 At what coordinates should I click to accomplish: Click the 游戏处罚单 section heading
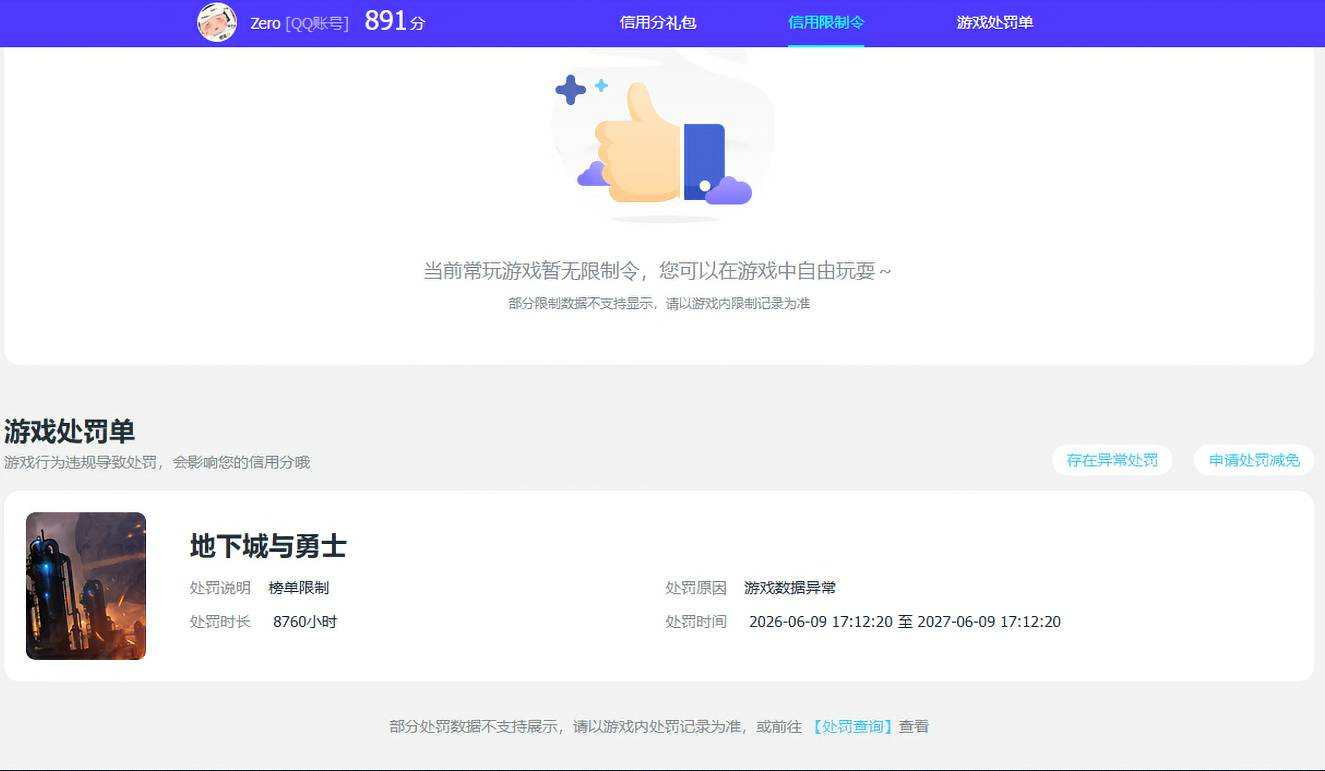pos(70,432)
